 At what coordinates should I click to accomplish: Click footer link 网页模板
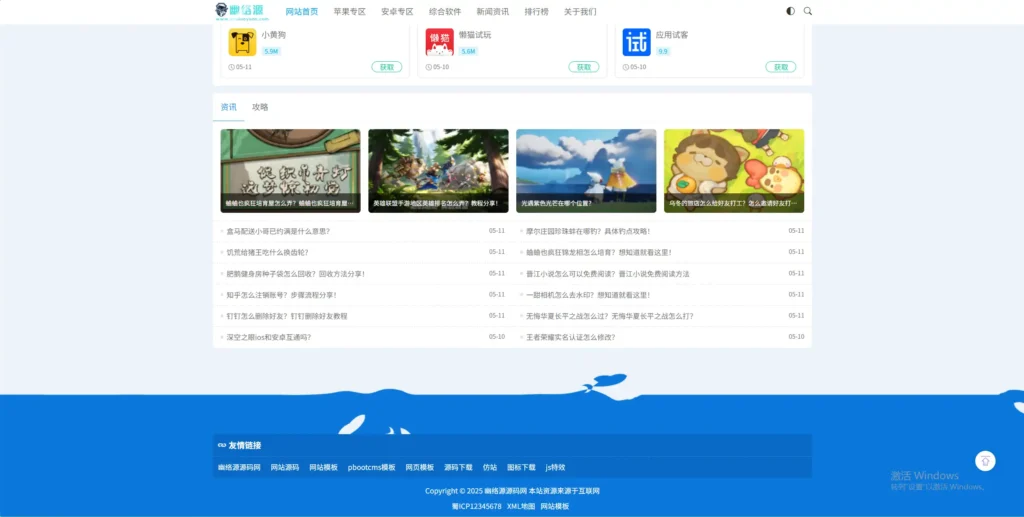[419, 467]
